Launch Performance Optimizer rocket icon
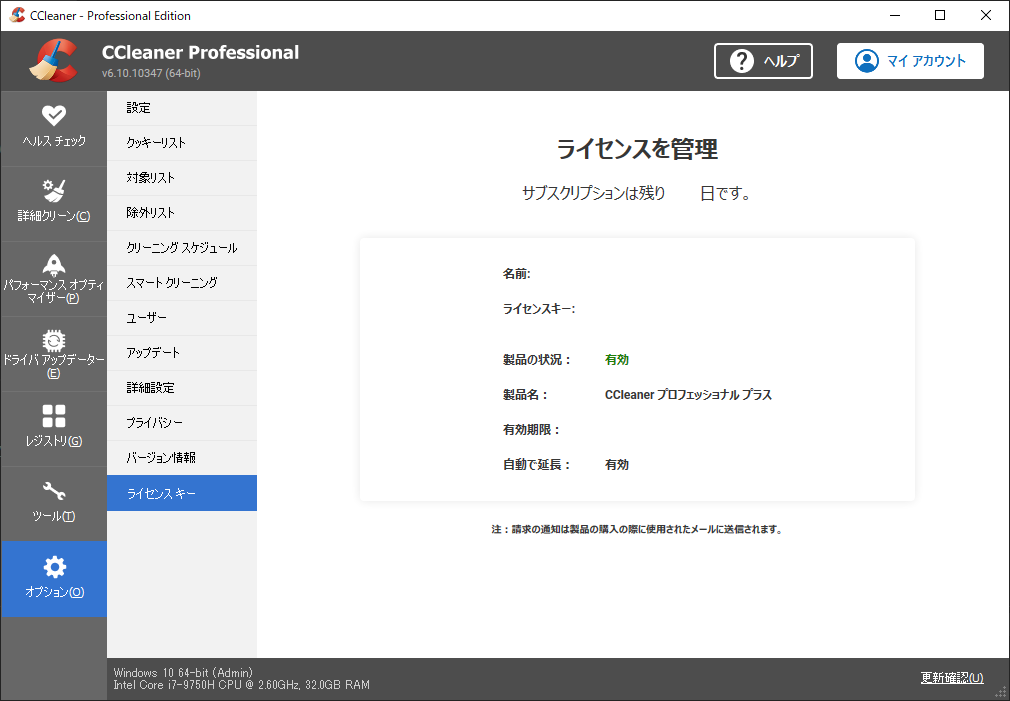Screen dimensions: 1010x701 click(x=54, y=265)
